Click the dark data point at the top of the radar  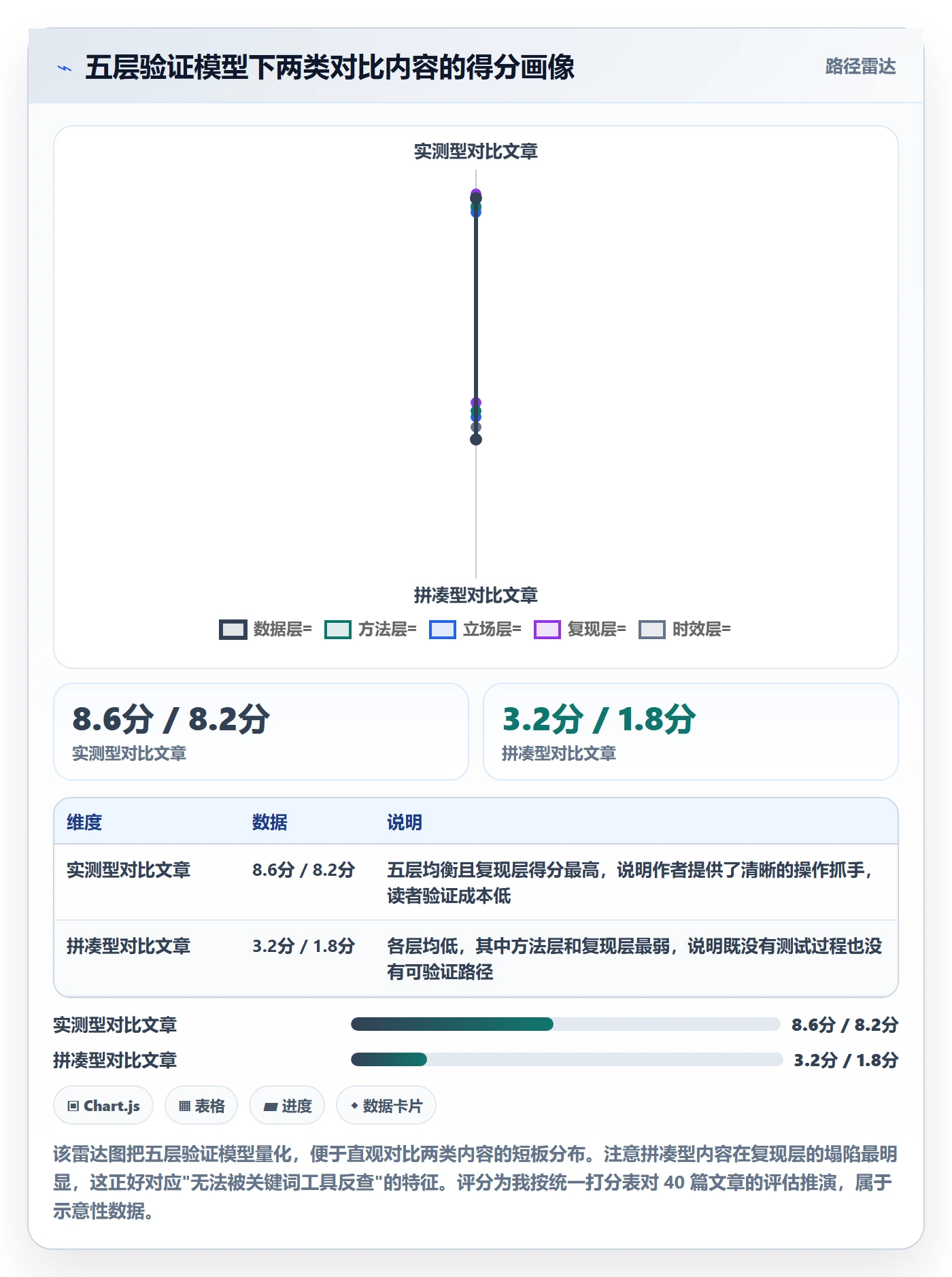[476, 199]
